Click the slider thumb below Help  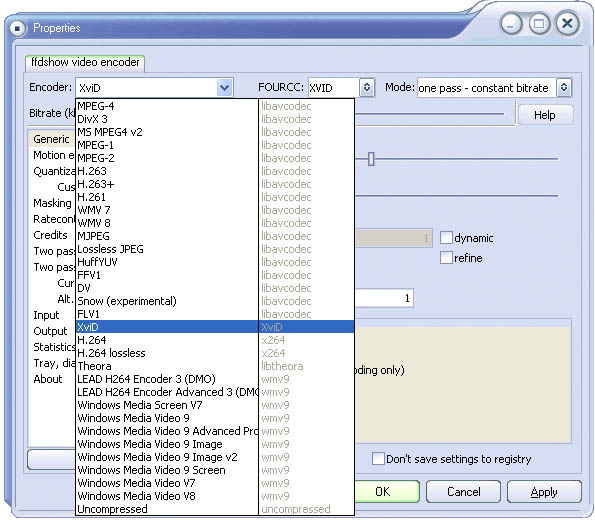371,159
